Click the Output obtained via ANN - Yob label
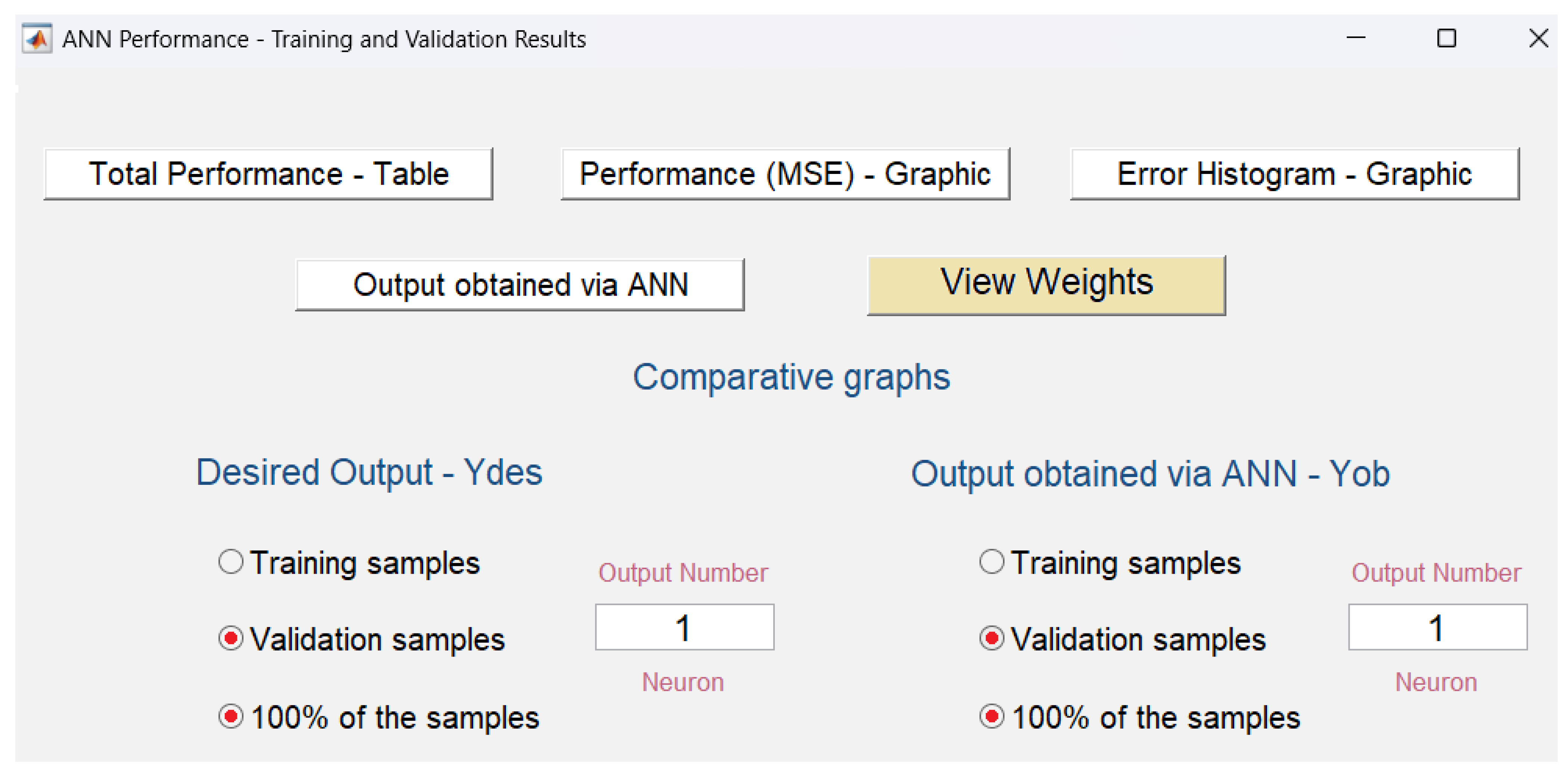Image resolution: width=1568 pixels, height=776 pixels. point(1150,474)
